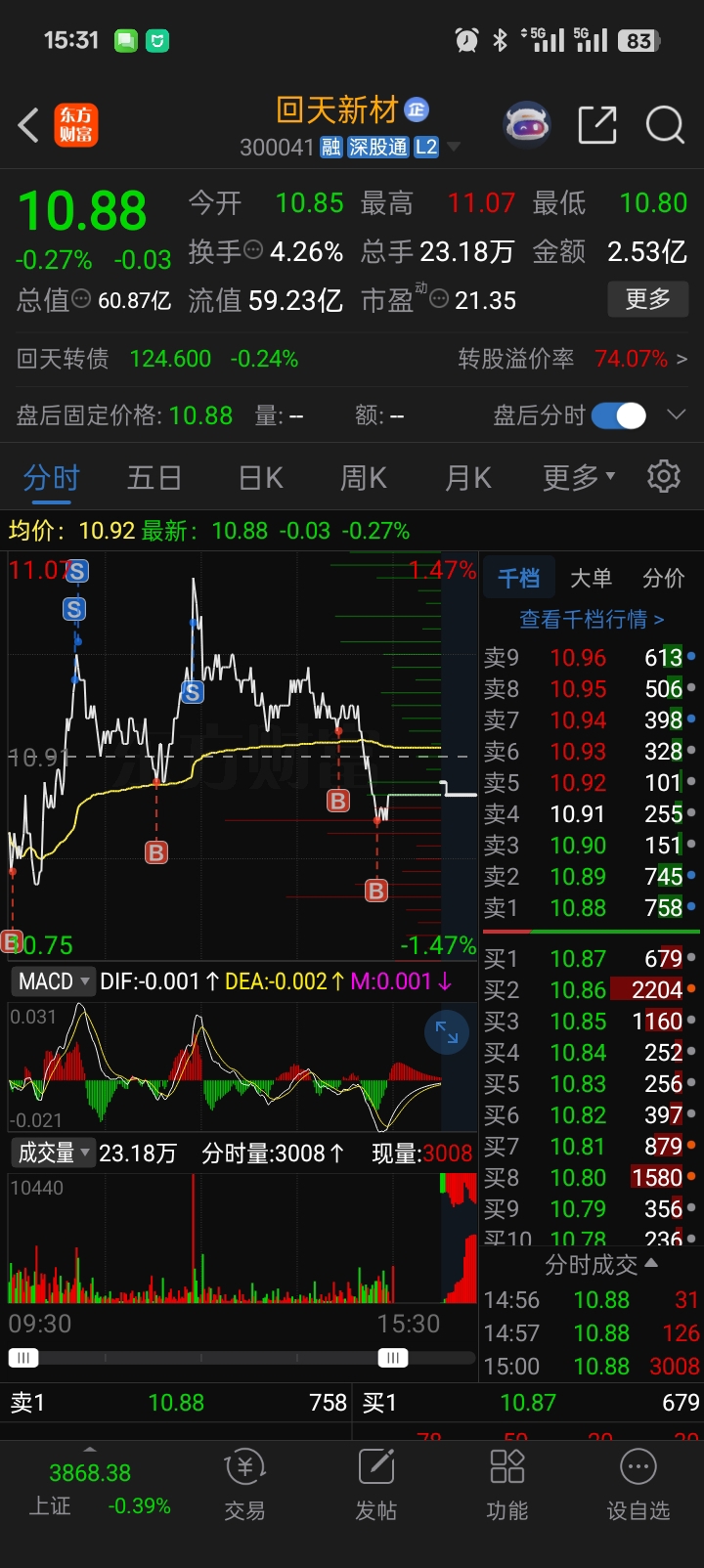
Task: Select 买8 10.80 order row
Action: coord(591,1178)
